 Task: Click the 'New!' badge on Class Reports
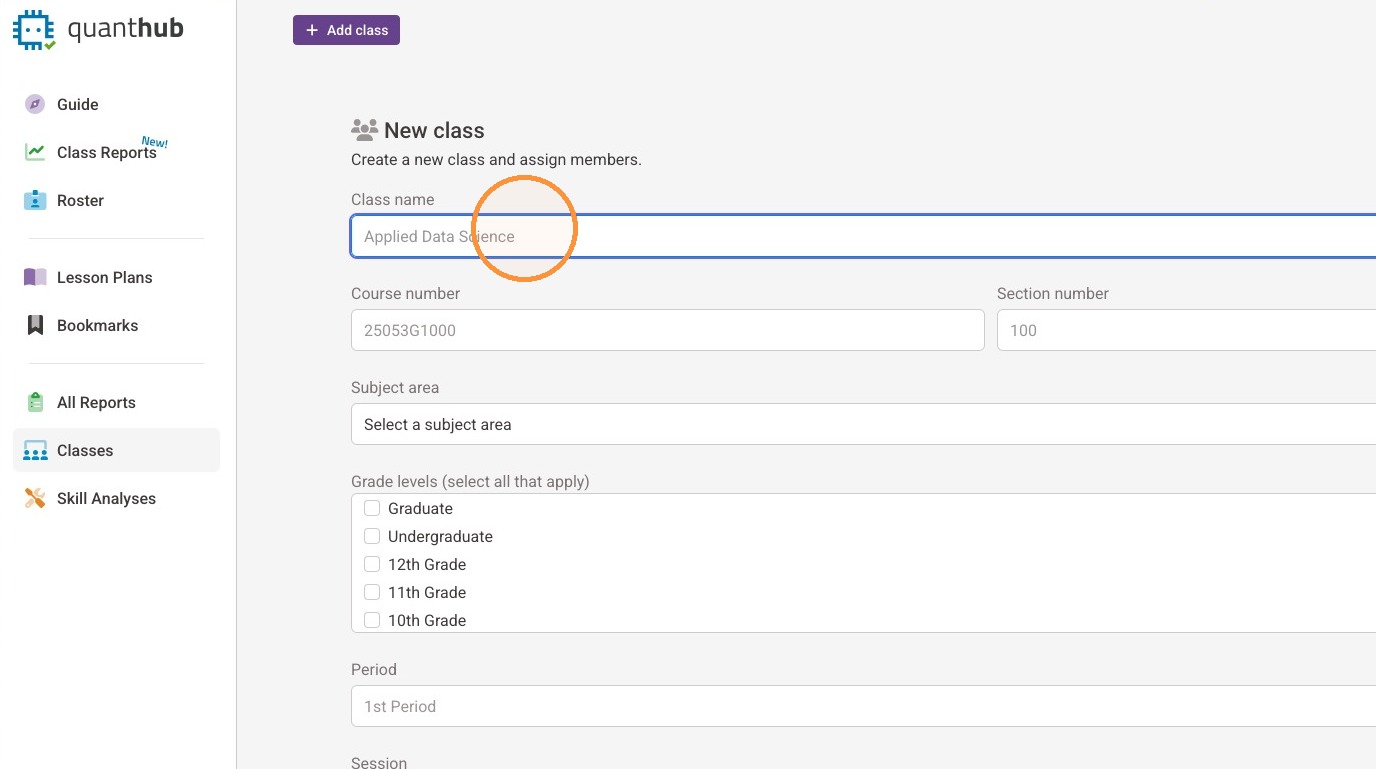point(155,142)
